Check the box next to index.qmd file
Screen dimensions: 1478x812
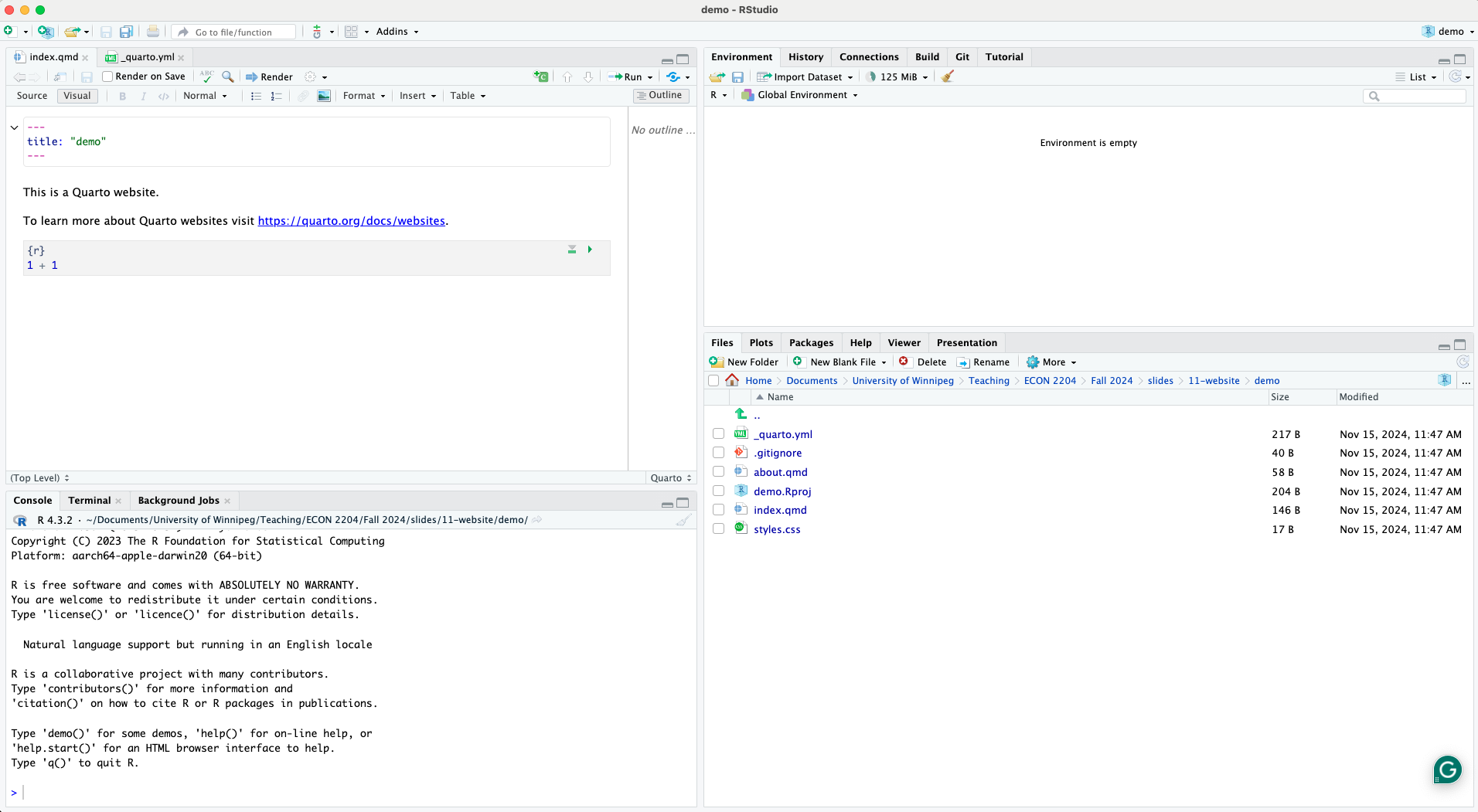pos(718,510)
